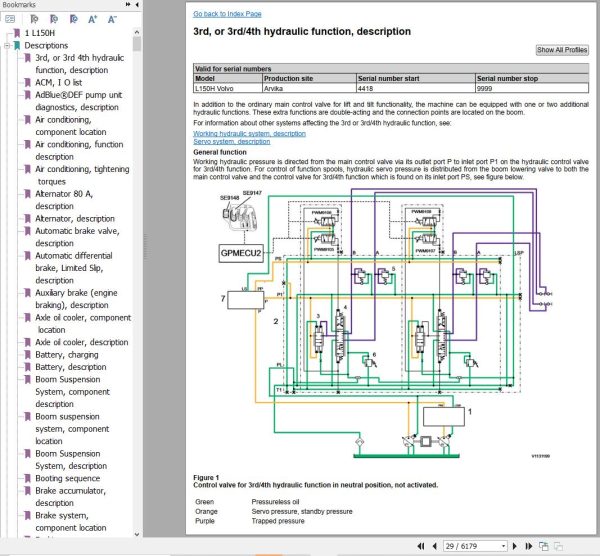Click the teal Descriptions bookmark icon
This screenshot has height=556, width=600.
pyautogui.click(x=17, y=46)
